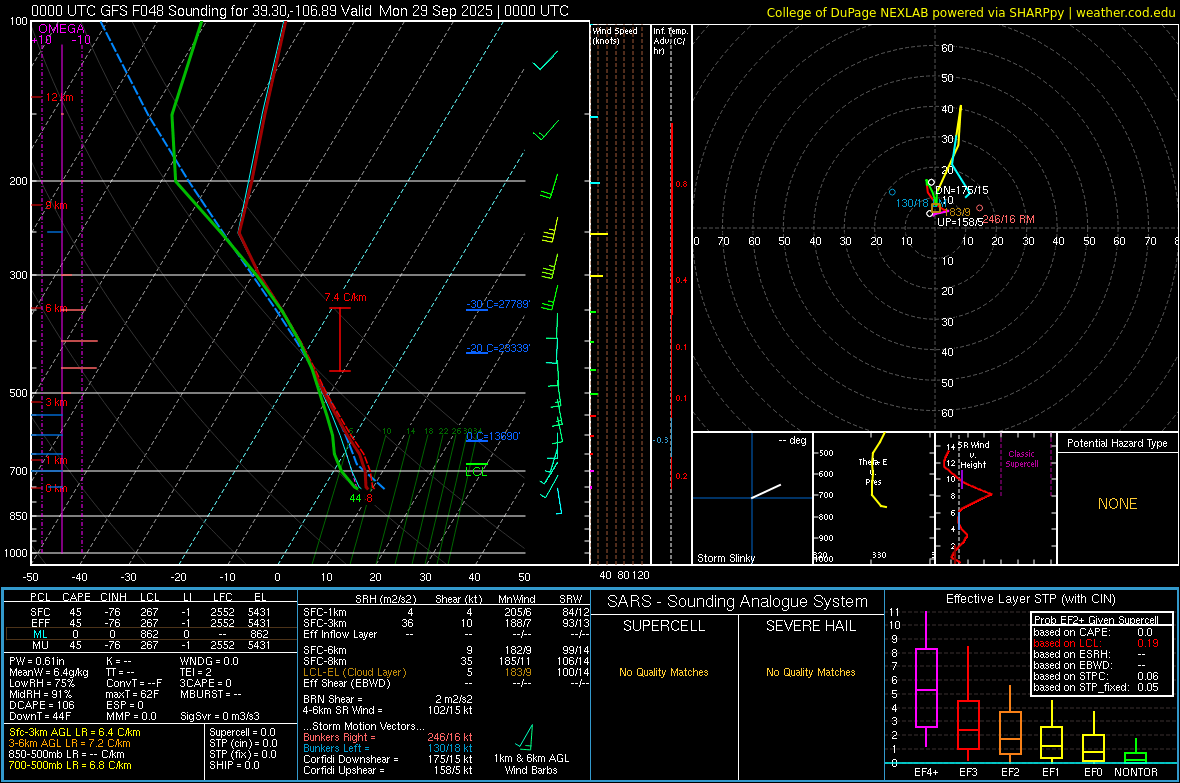Screen dimensions: 1180x783
Task: Click the 700-500mb LR = 6.8 C/km line
Action: coord(70,765)
